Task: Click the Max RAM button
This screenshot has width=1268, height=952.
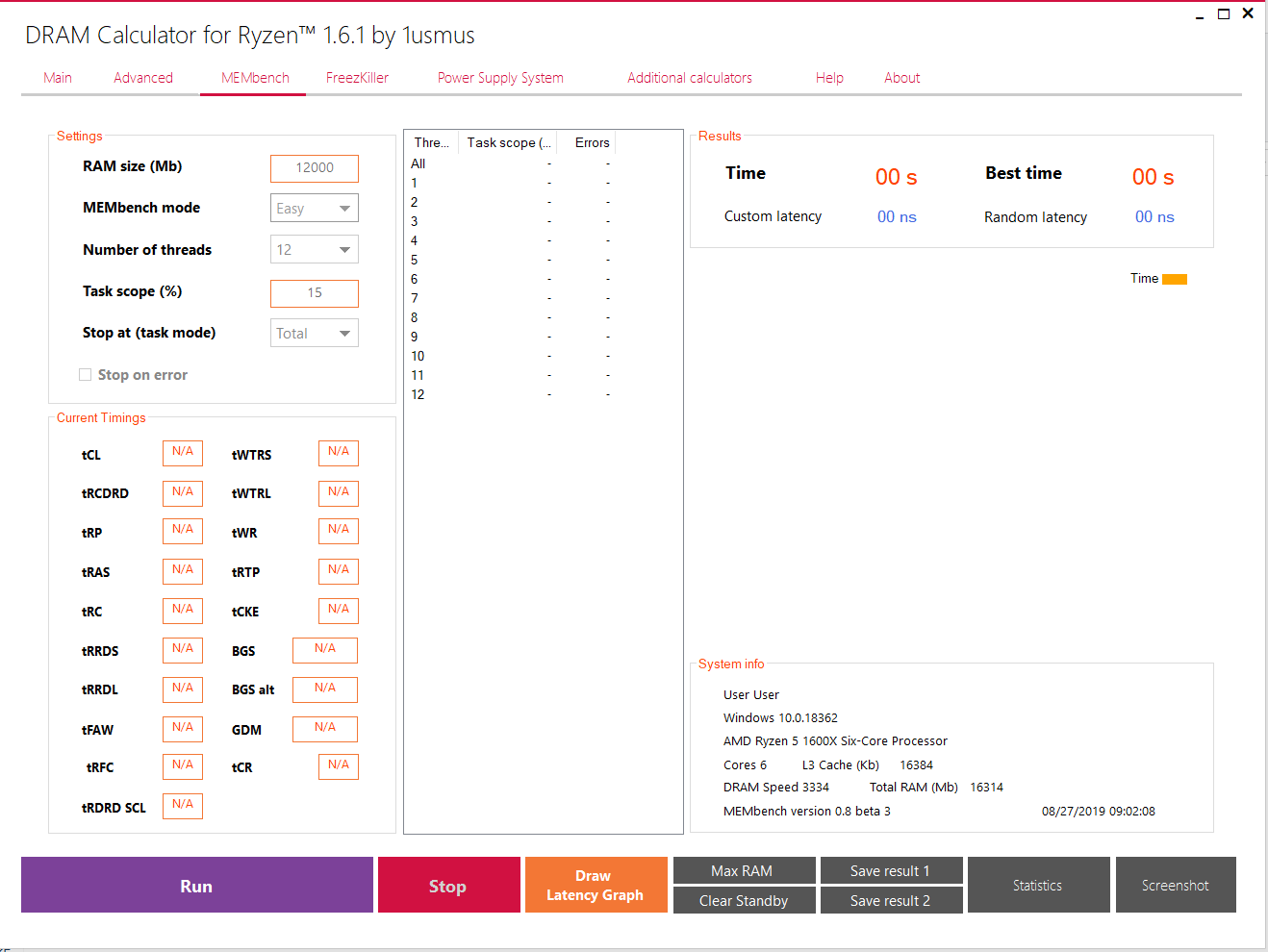Action: (745, 870)
